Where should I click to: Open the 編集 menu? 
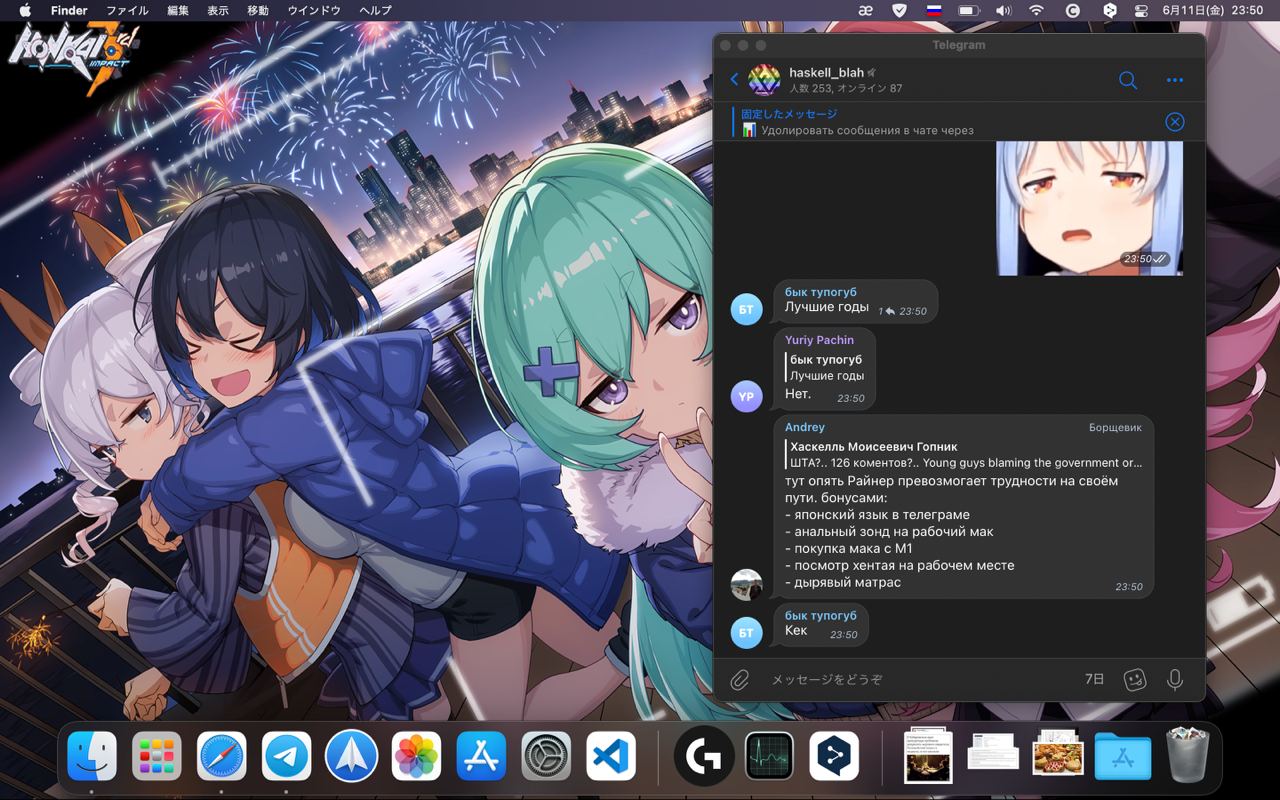[x=178, y=10]
